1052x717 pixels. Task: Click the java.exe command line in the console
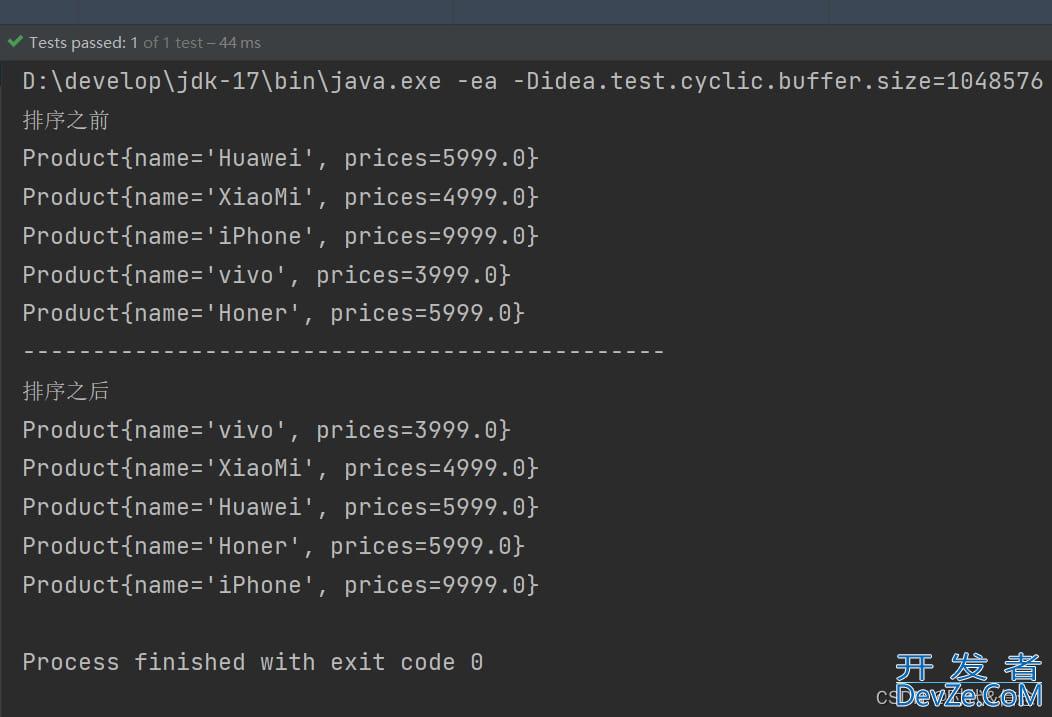(x=533, y=81)
